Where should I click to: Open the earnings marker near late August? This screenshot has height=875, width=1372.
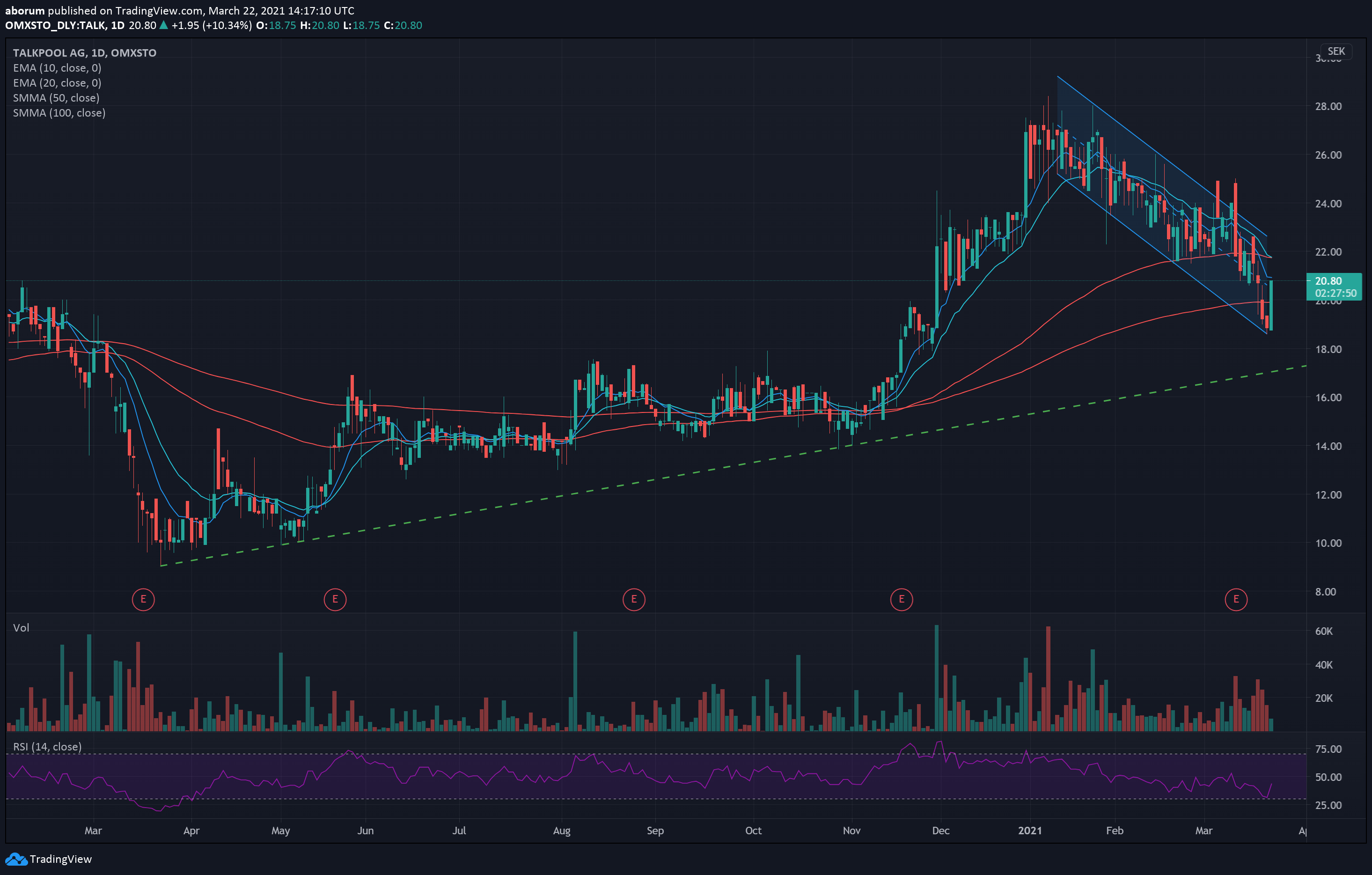pyautogui.click(x=634, y=599)
